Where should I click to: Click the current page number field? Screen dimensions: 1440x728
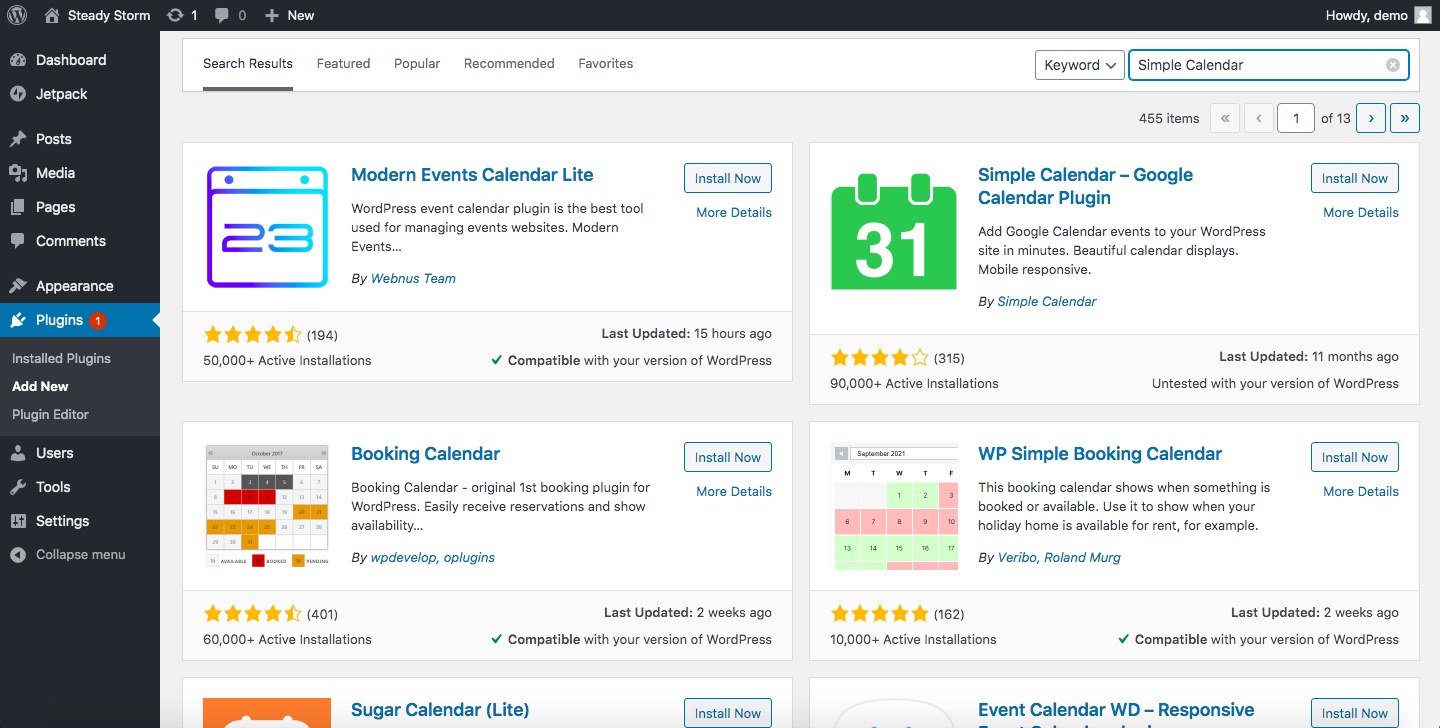coord(1296,118)
